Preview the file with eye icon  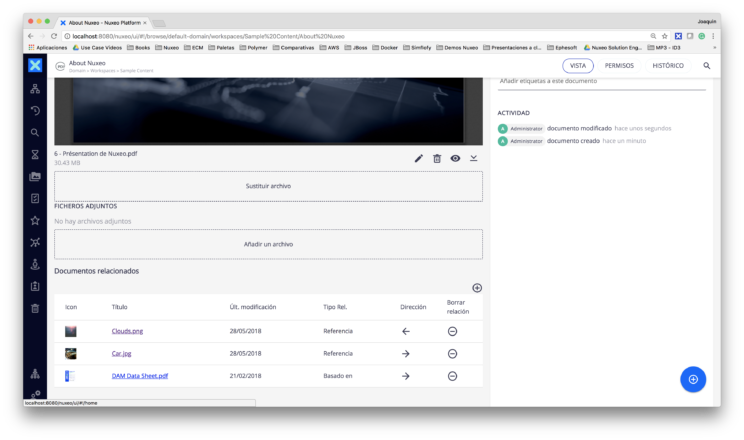(x=455, y=159)
